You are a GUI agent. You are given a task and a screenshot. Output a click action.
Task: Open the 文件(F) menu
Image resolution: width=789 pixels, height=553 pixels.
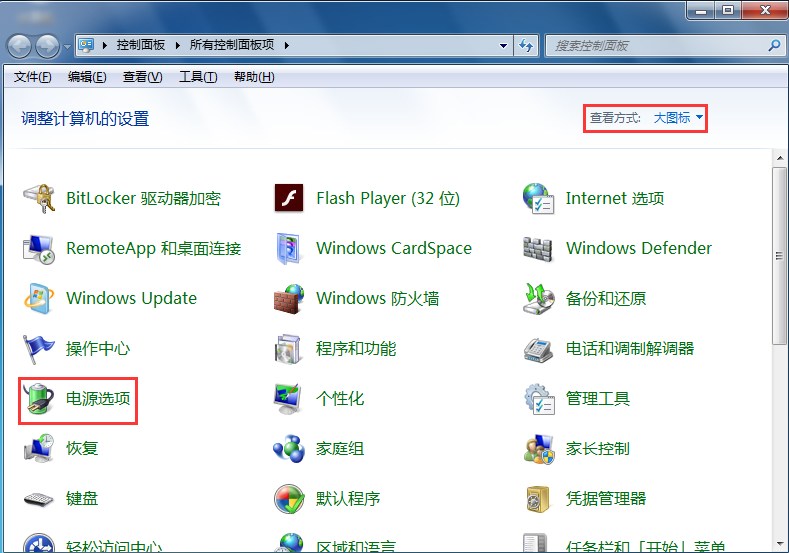pos(33,77)
